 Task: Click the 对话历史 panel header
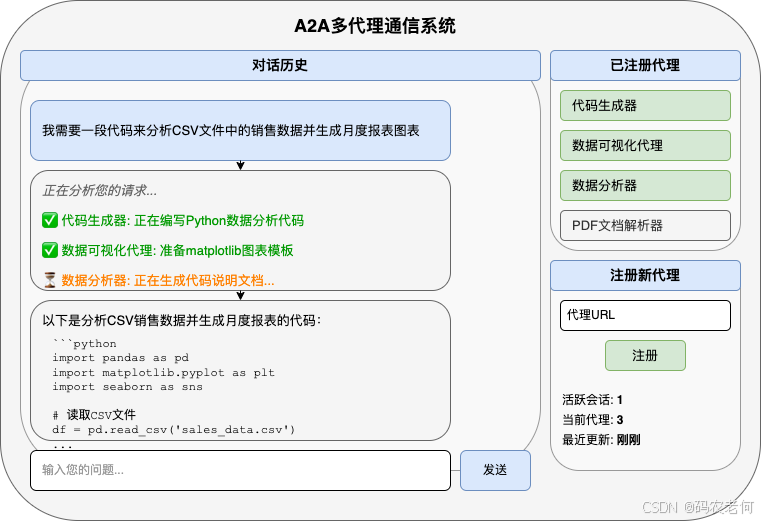click(280, 65)
